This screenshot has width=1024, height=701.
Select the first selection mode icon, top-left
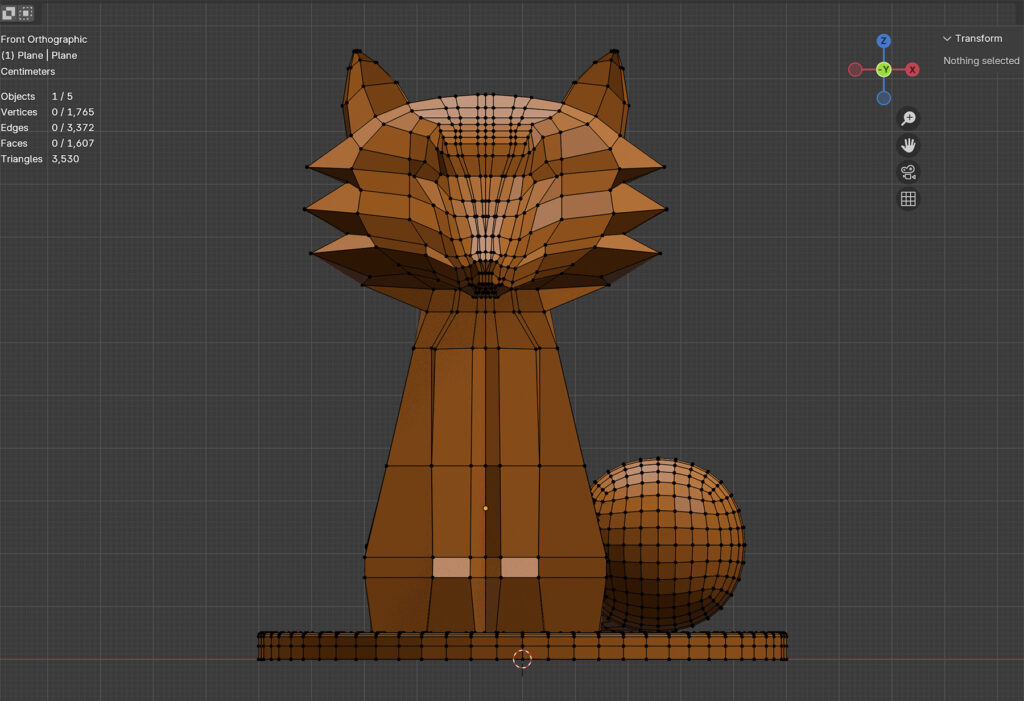click(x=8, y=13)
